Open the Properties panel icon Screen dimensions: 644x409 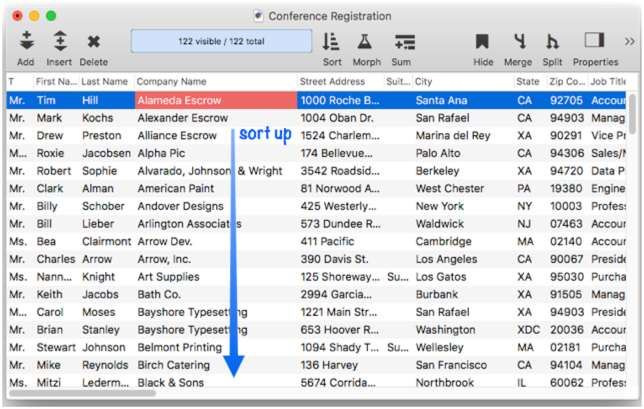(594, 40)
